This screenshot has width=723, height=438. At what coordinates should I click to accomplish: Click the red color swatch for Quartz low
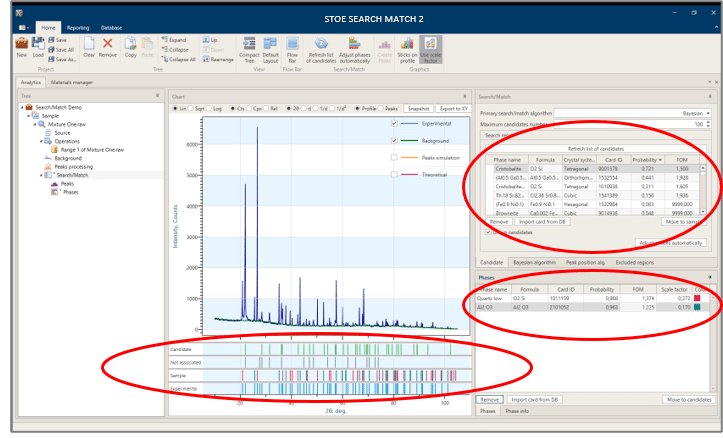tap(697, 298)
